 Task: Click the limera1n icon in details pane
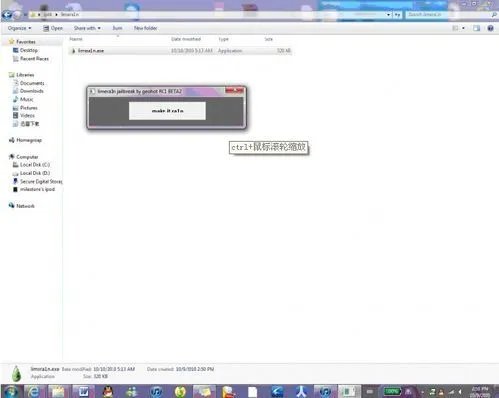coord(17,373)
